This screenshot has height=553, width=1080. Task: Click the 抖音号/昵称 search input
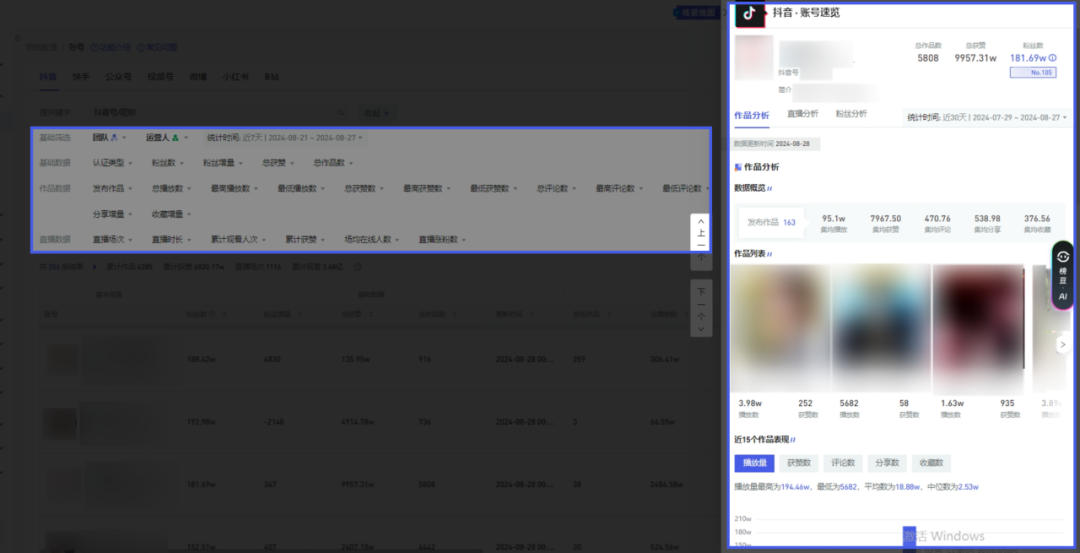coord(218,112)
